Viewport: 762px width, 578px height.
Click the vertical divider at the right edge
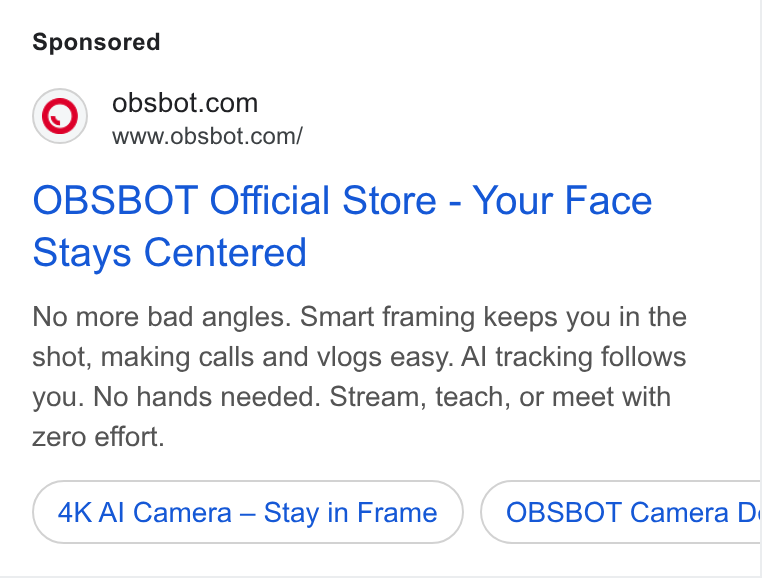click(761, 289)
